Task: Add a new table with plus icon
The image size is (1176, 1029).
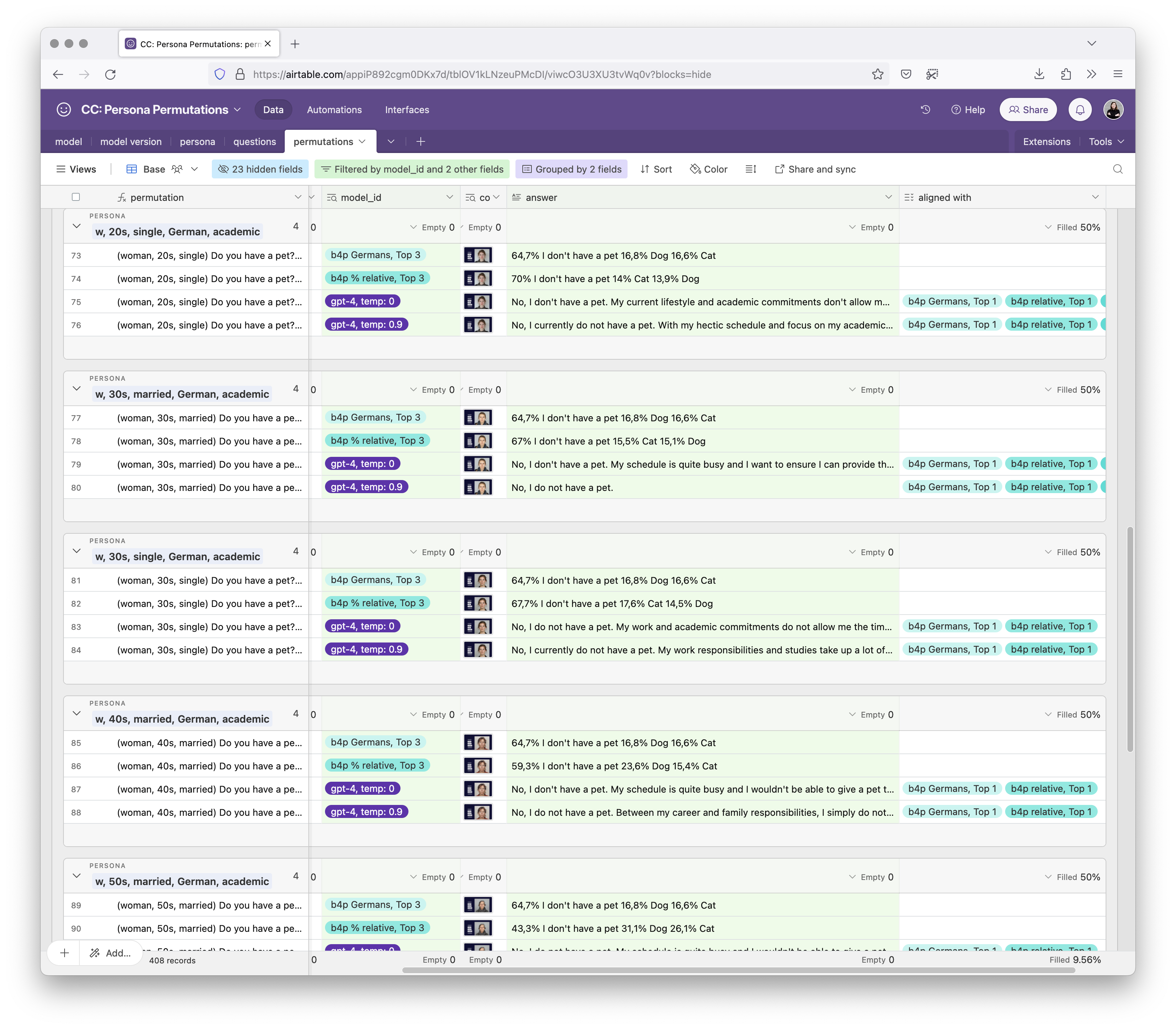Action: tap(420, 141)
